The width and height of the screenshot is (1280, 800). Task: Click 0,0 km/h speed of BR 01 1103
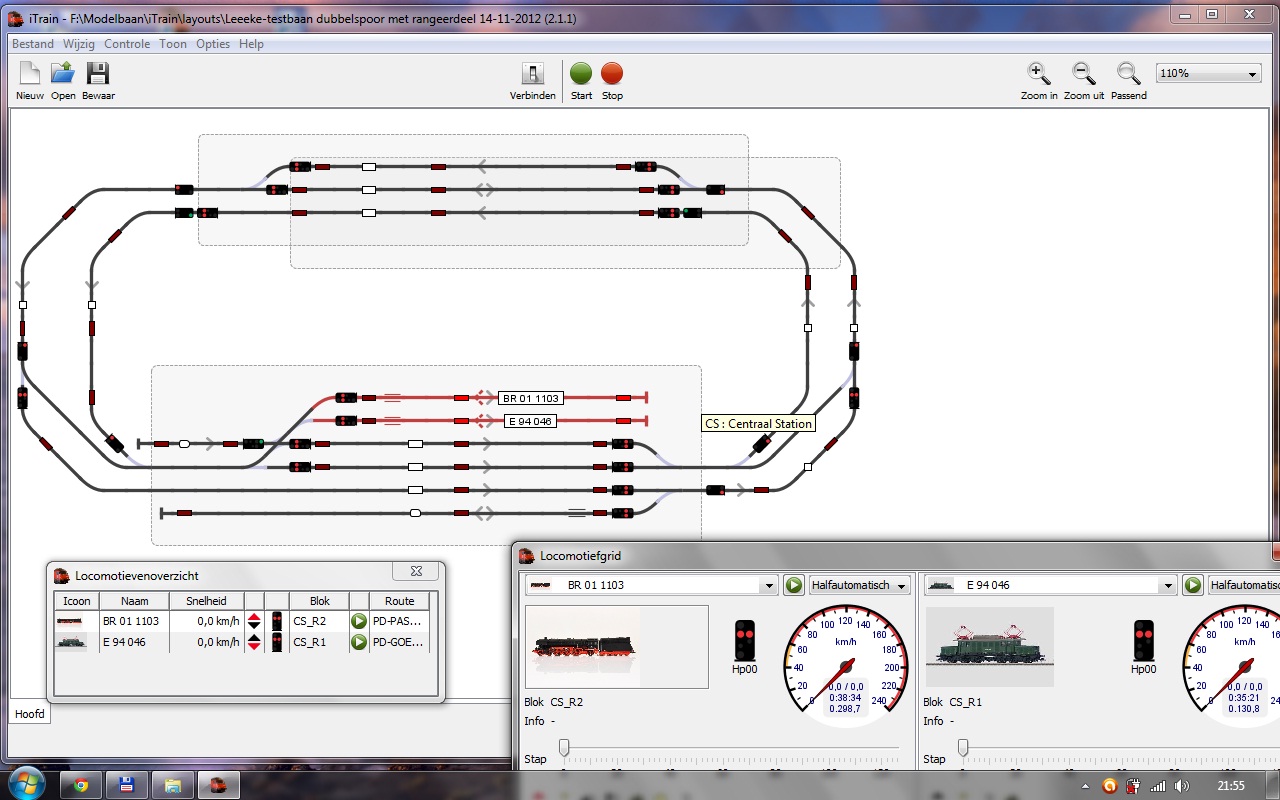click(x=206, y=621)
